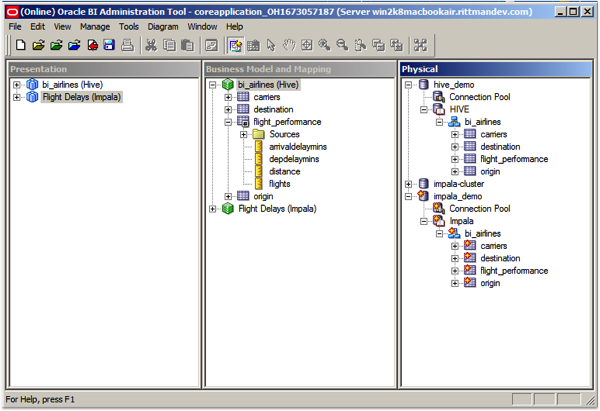Image resolution: width=600 pixels, height=411 pixels.
Task: Click the consistency check icon after Paste
Action: [211, 45]
